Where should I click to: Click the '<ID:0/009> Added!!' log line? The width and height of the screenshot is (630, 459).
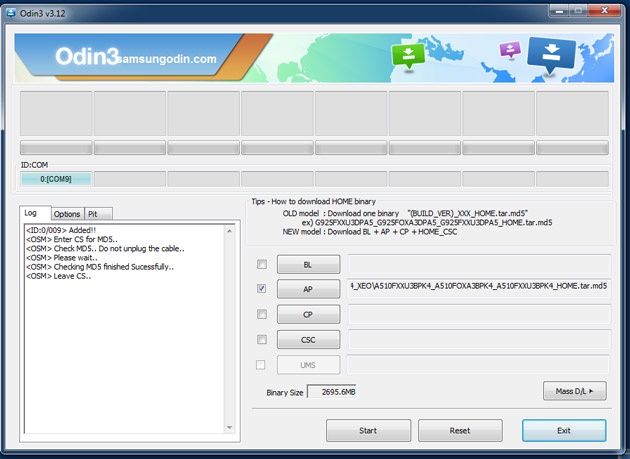[61, 230]
